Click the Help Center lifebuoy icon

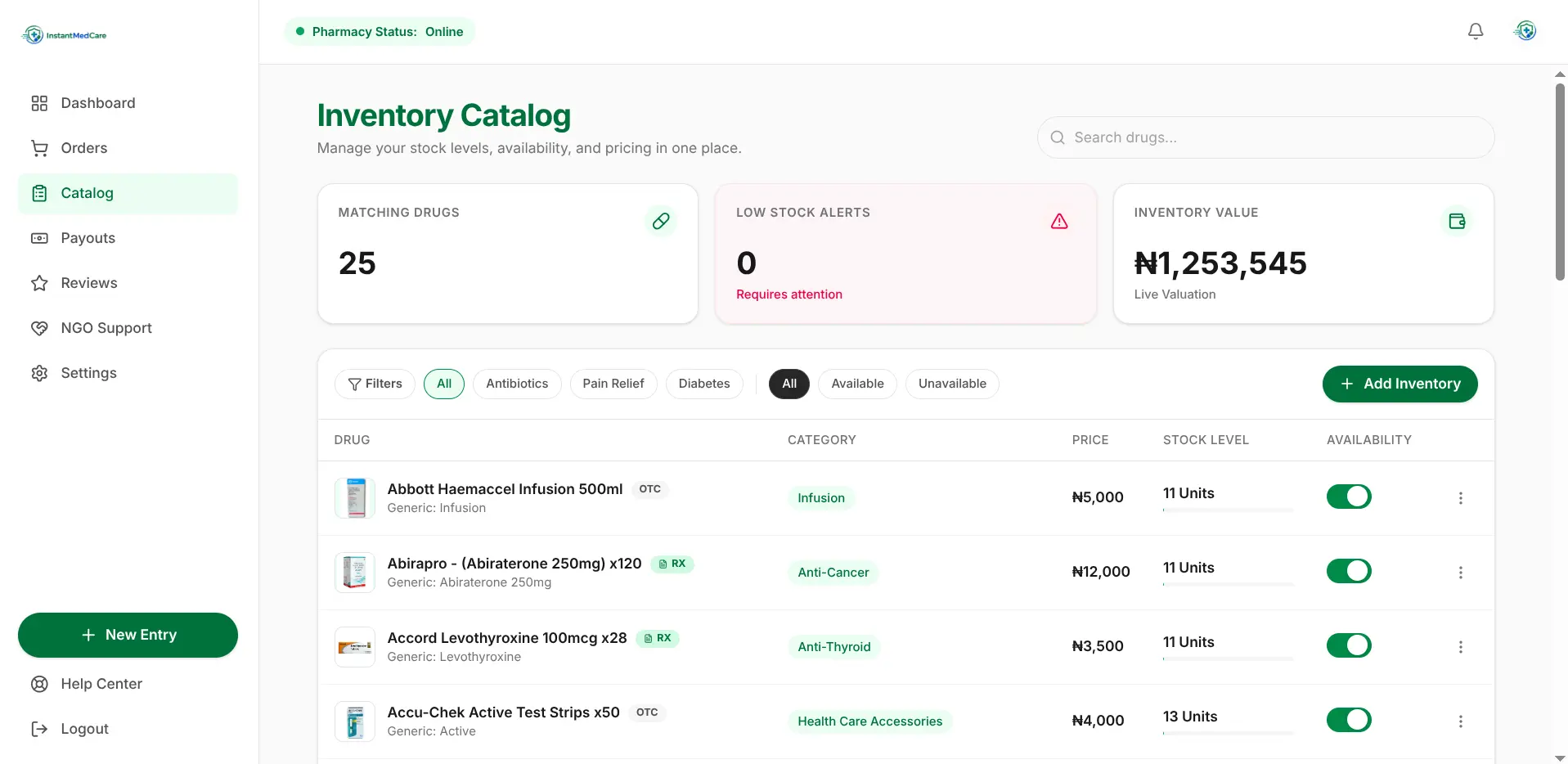tap(39, 684)
